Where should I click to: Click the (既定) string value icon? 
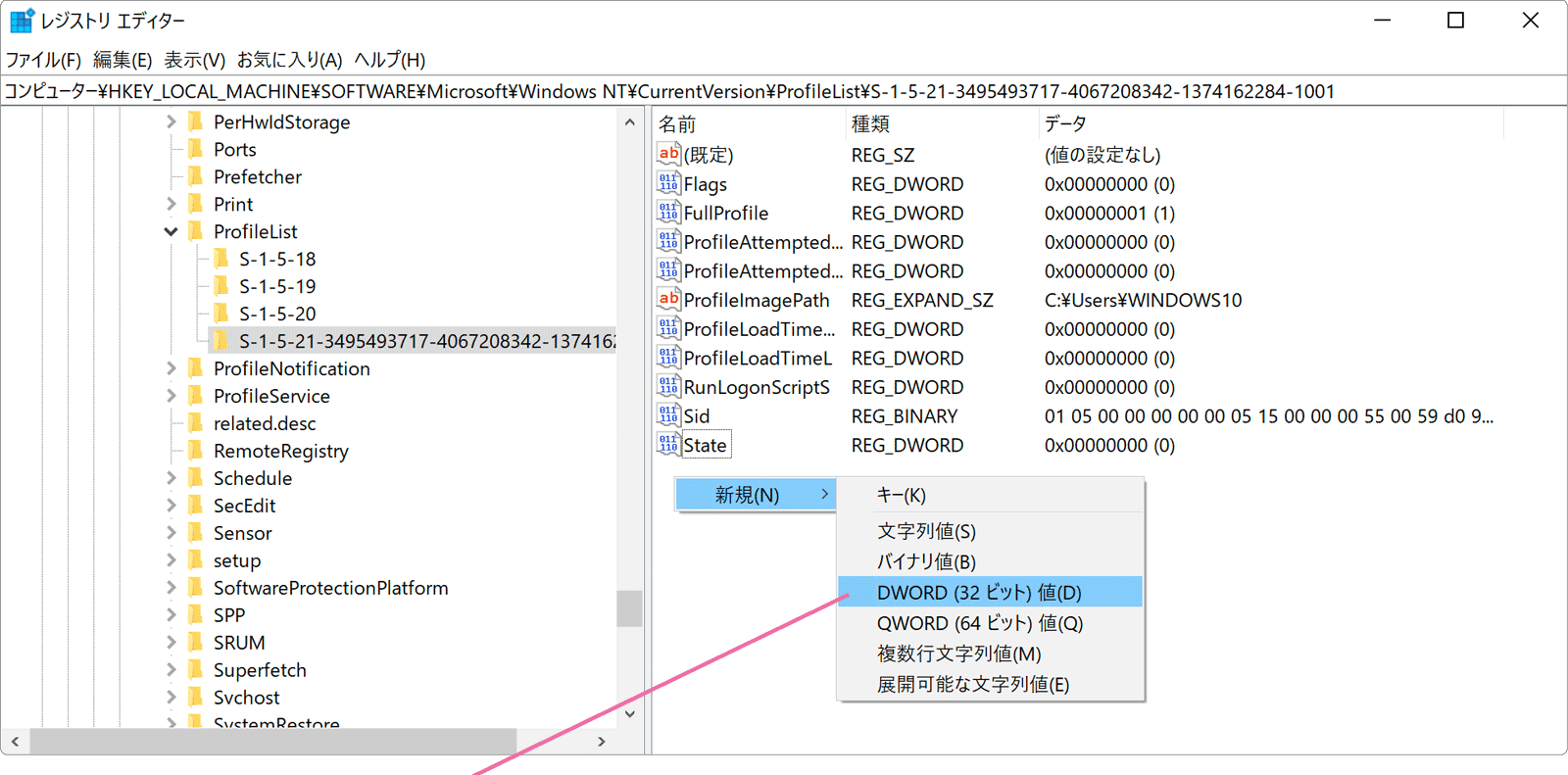[x=668, y=154]
